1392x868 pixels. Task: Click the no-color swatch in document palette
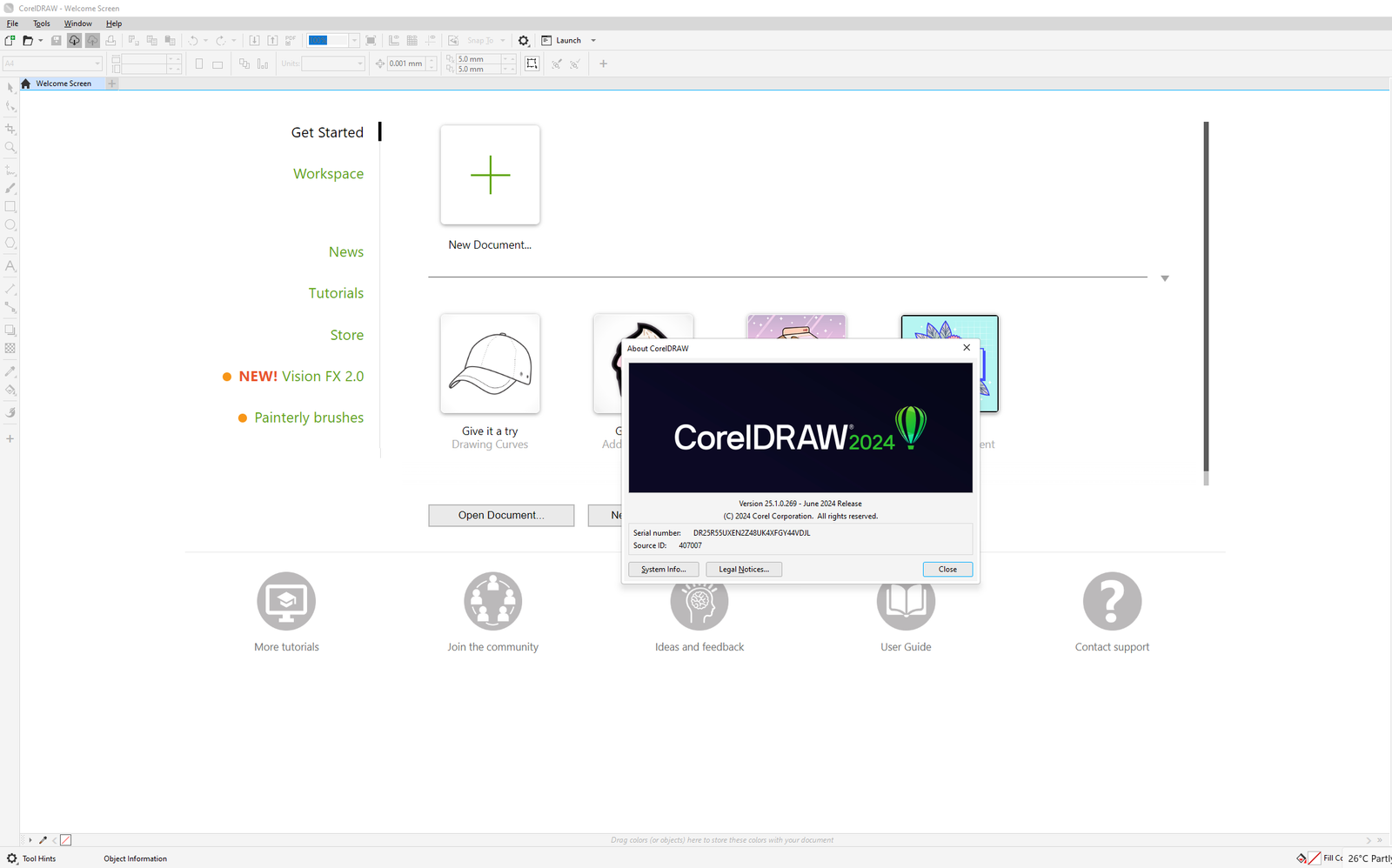tap(65, 840)
